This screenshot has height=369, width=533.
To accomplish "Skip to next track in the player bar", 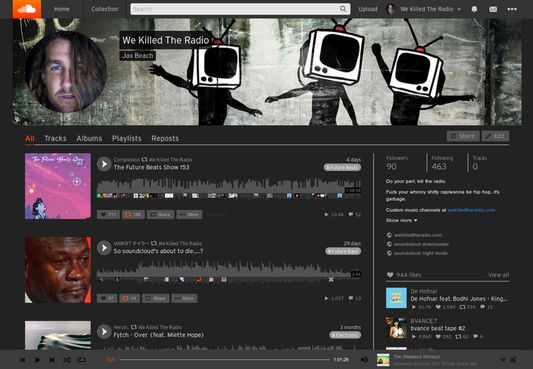I will click(x=52, y=359).
